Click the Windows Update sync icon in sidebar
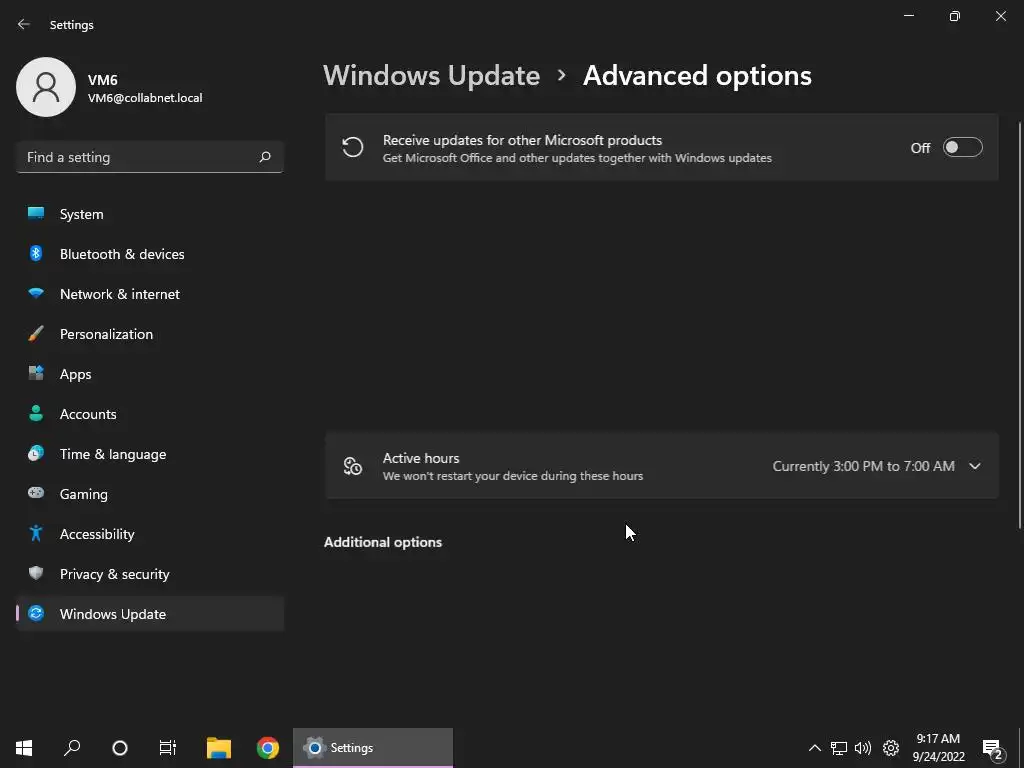The height and width of the screenshot is (768, 1024). pyautogui.click(x=36, y=613)
